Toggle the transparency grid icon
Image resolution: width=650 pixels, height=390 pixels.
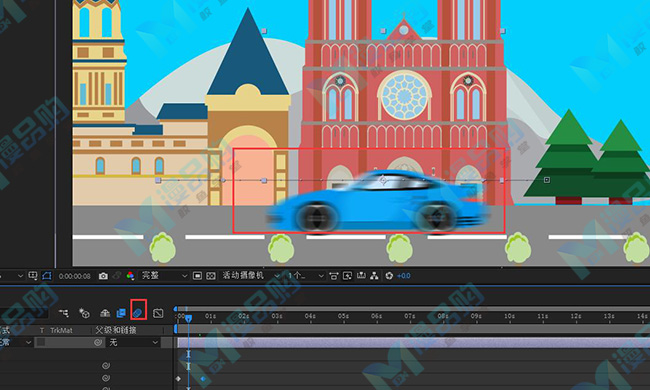tap(211, 276)
